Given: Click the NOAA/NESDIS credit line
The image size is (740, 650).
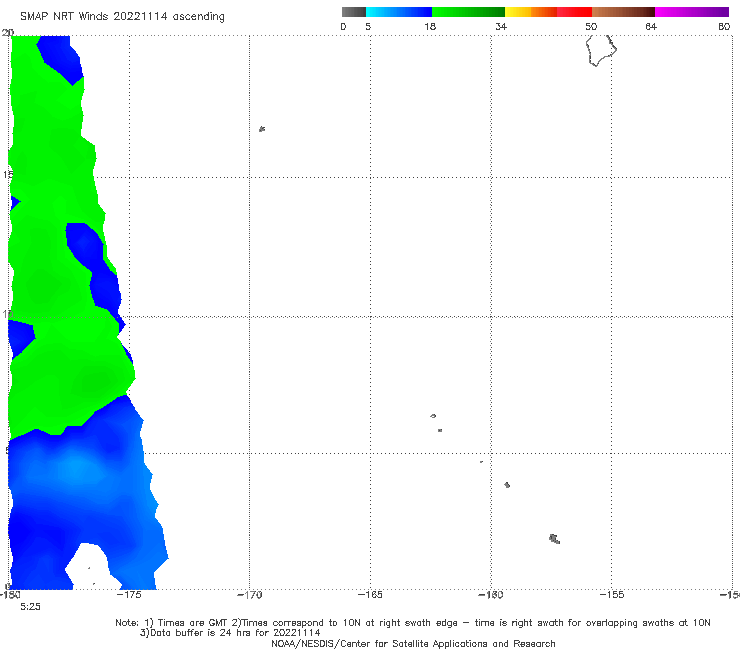Looking at the screenshot, I should click(x=413, y=643).
